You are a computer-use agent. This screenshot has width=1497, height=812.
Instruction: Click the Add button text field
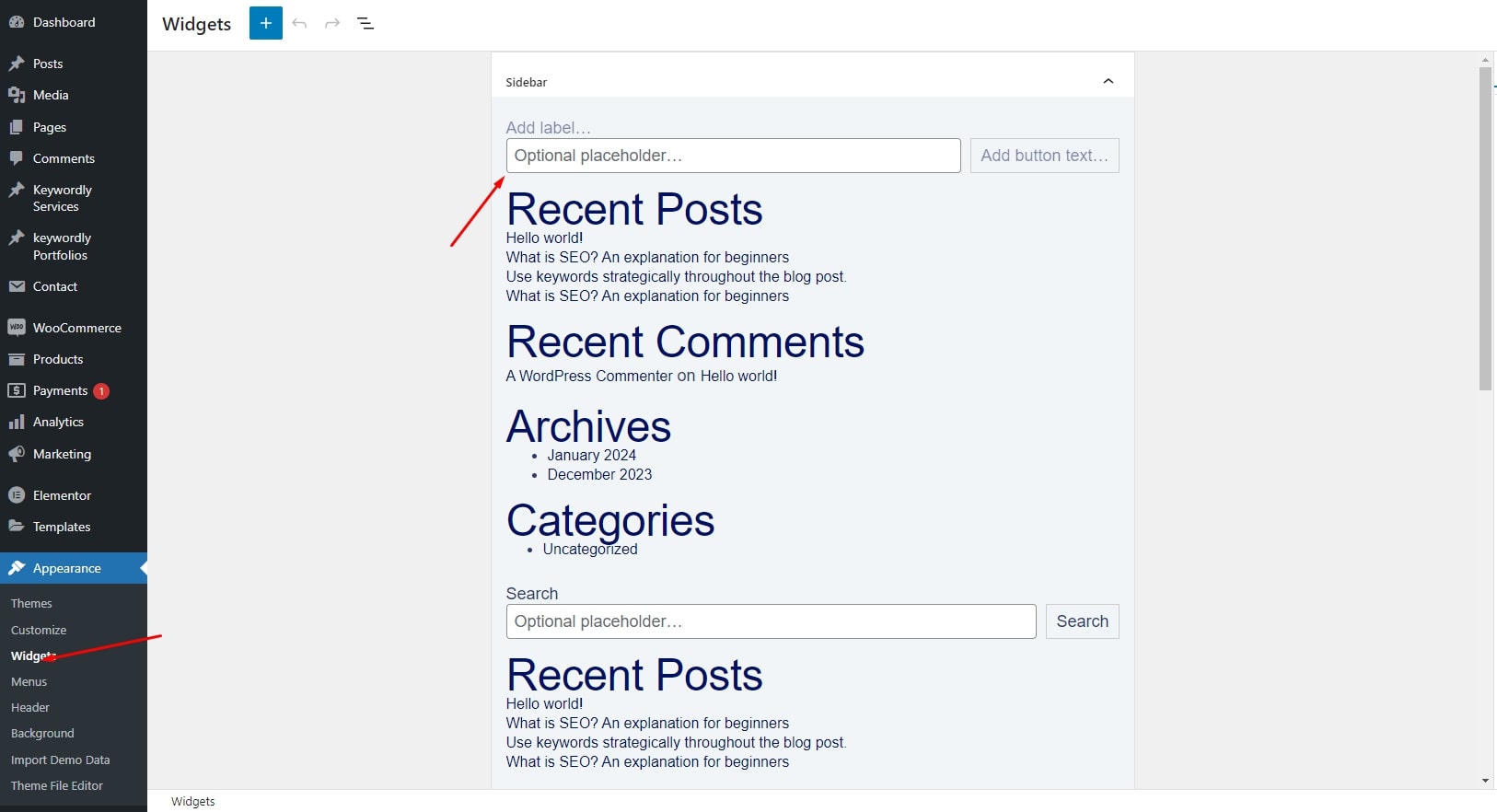pos(1044,156)
